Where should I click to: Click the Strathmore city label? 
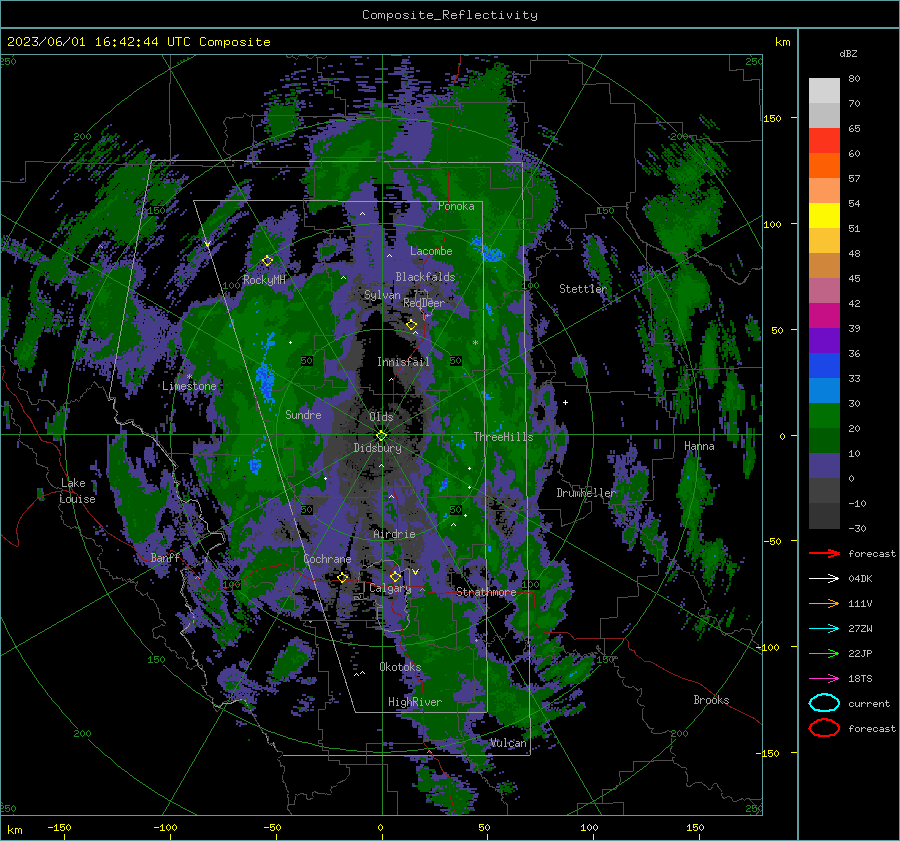point(486,592)
